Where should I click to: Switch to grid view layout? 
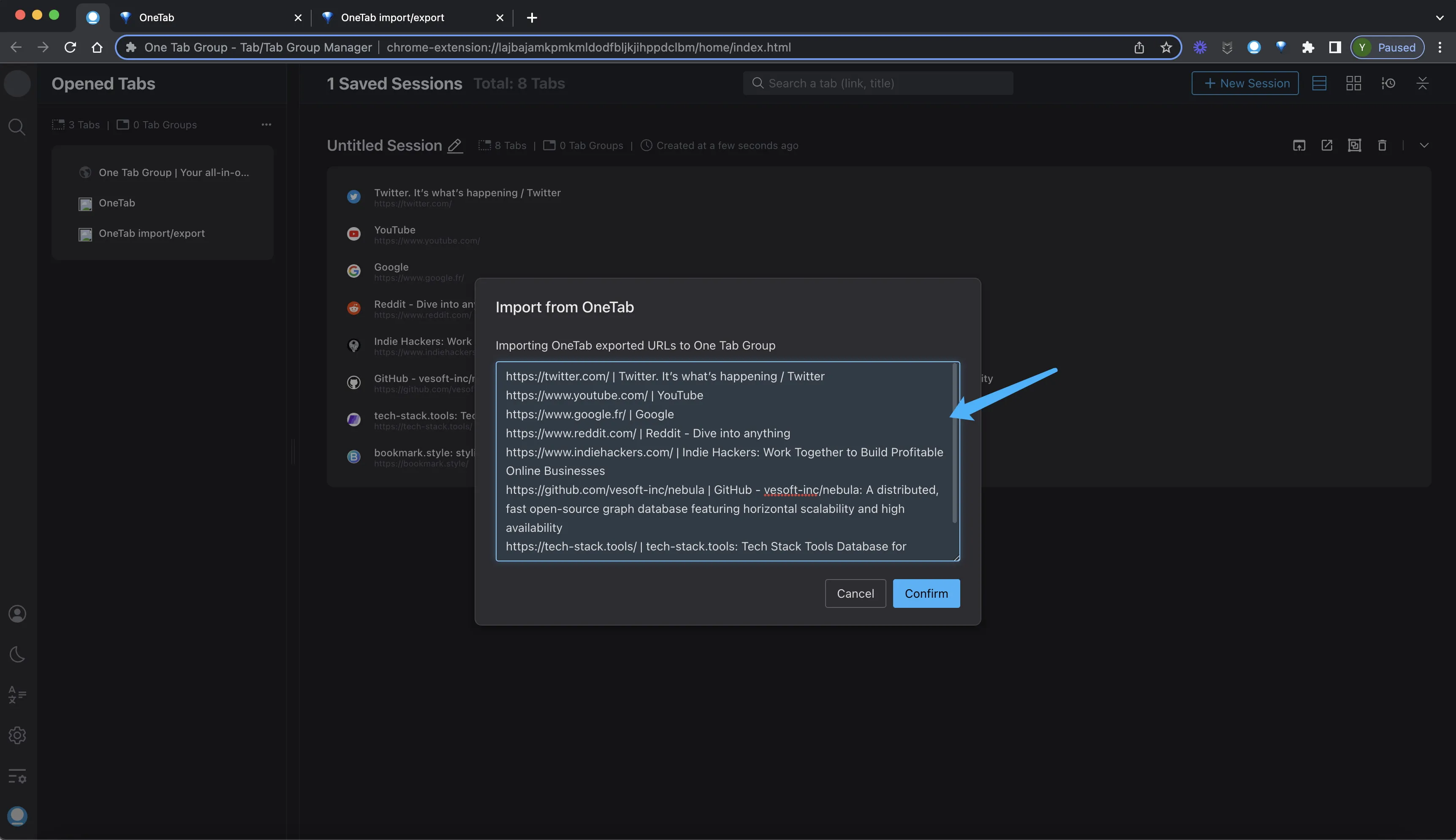(1353, 83)
